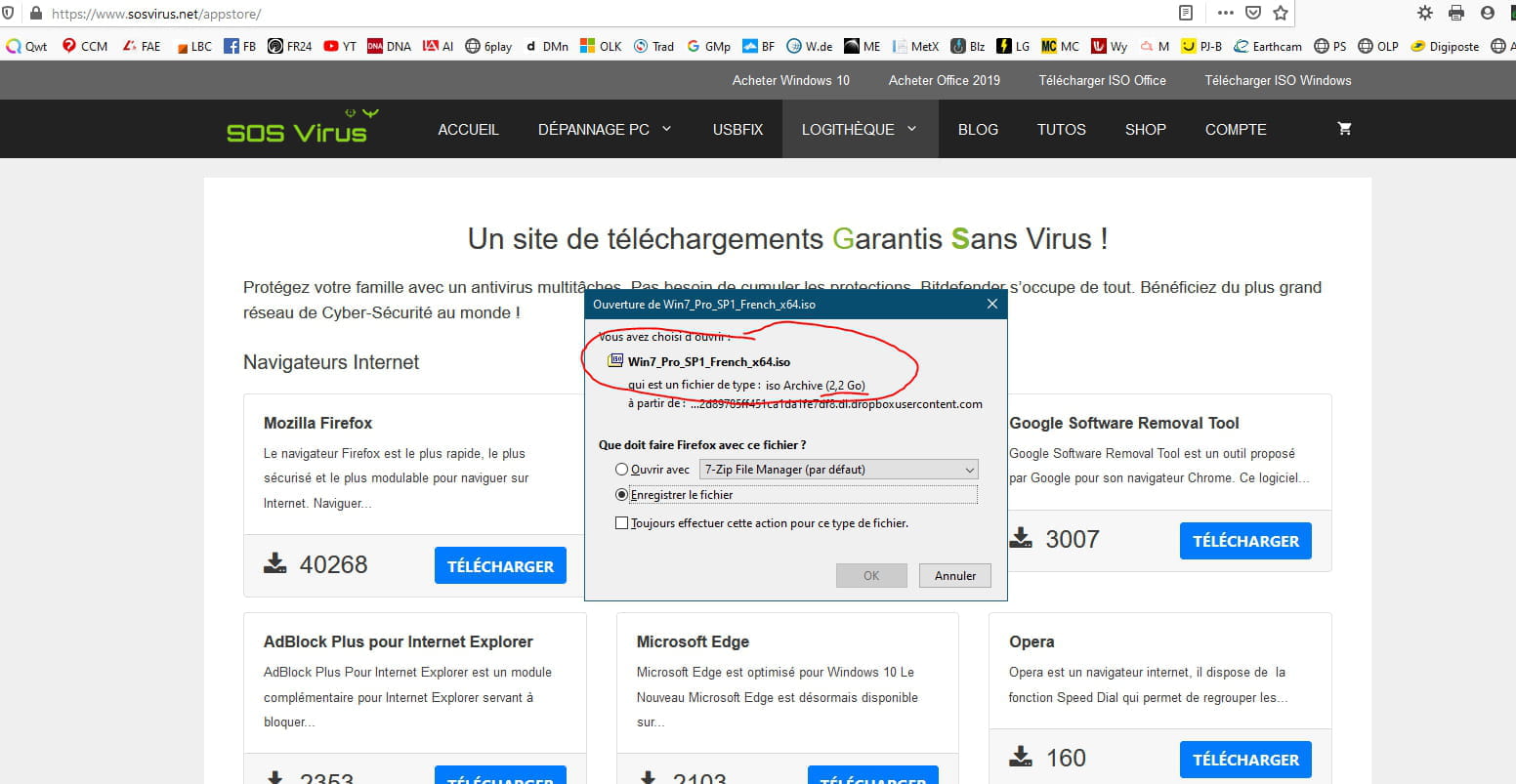The width and height of the screenshot is (1516, 784).
Task: Click the tracking protection shield icon
Action: coord(8,14)
